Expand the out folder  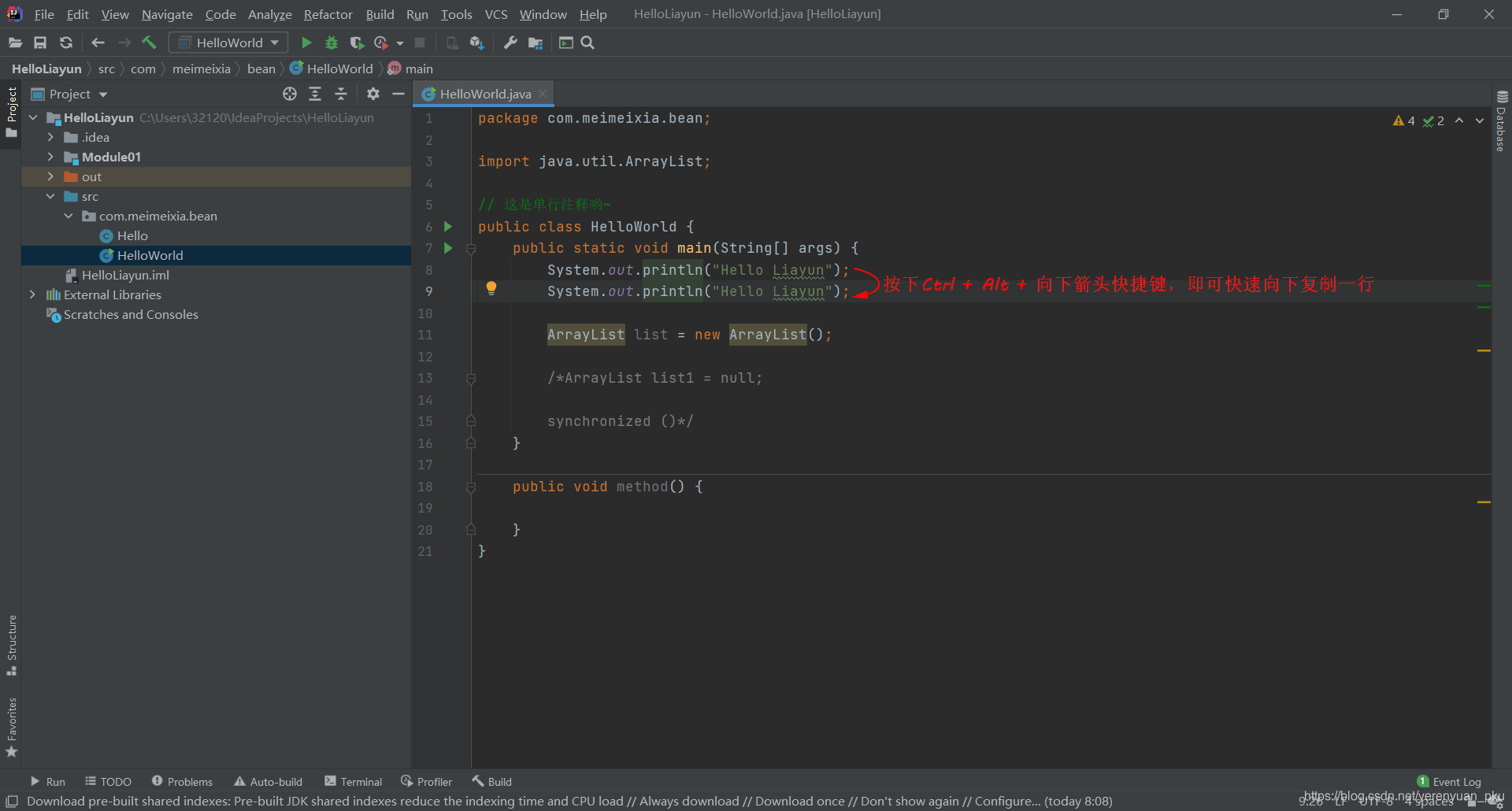pos(50,176)
